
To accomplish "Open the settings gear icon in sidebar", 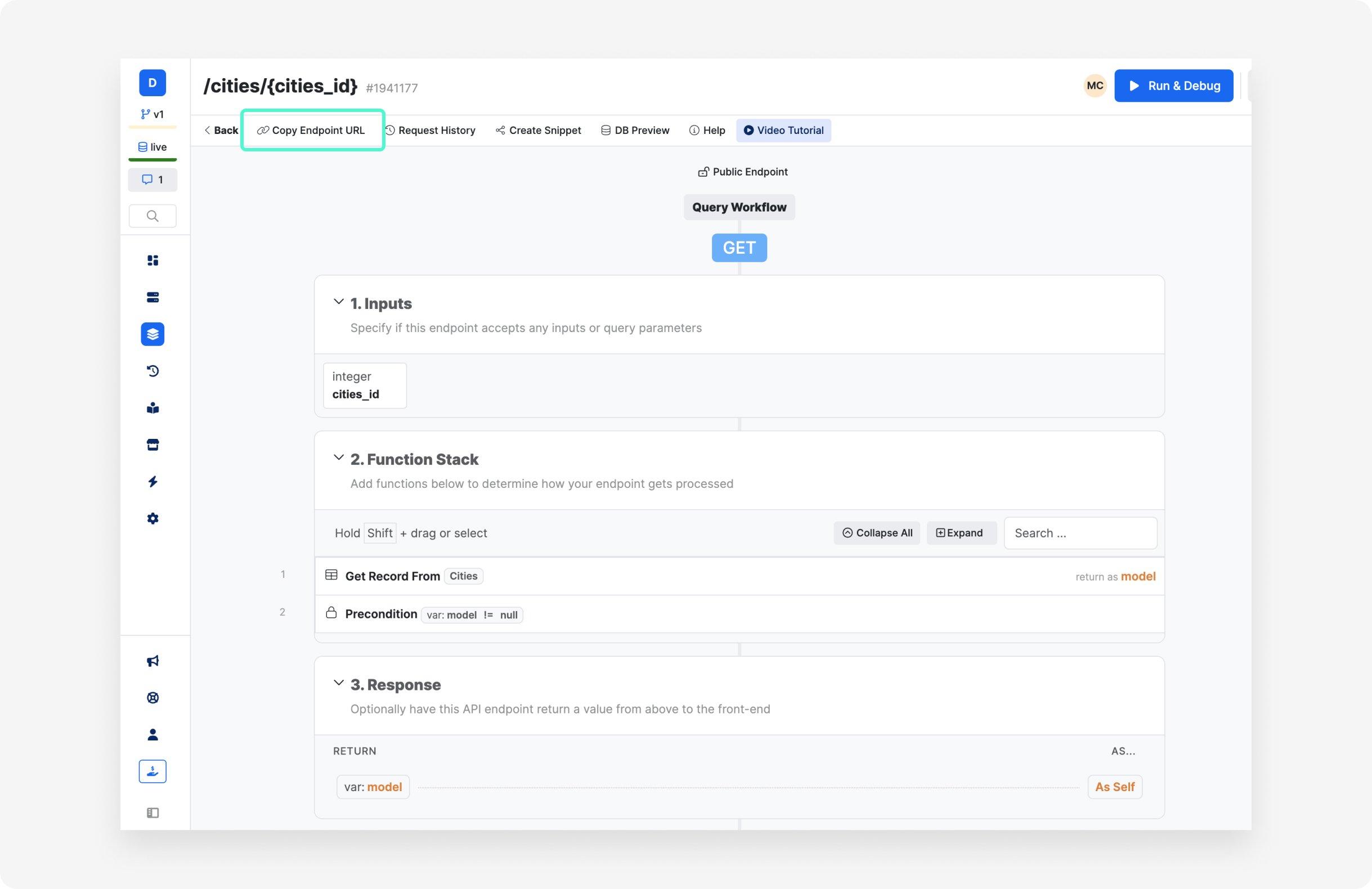I will click(152, 518).
